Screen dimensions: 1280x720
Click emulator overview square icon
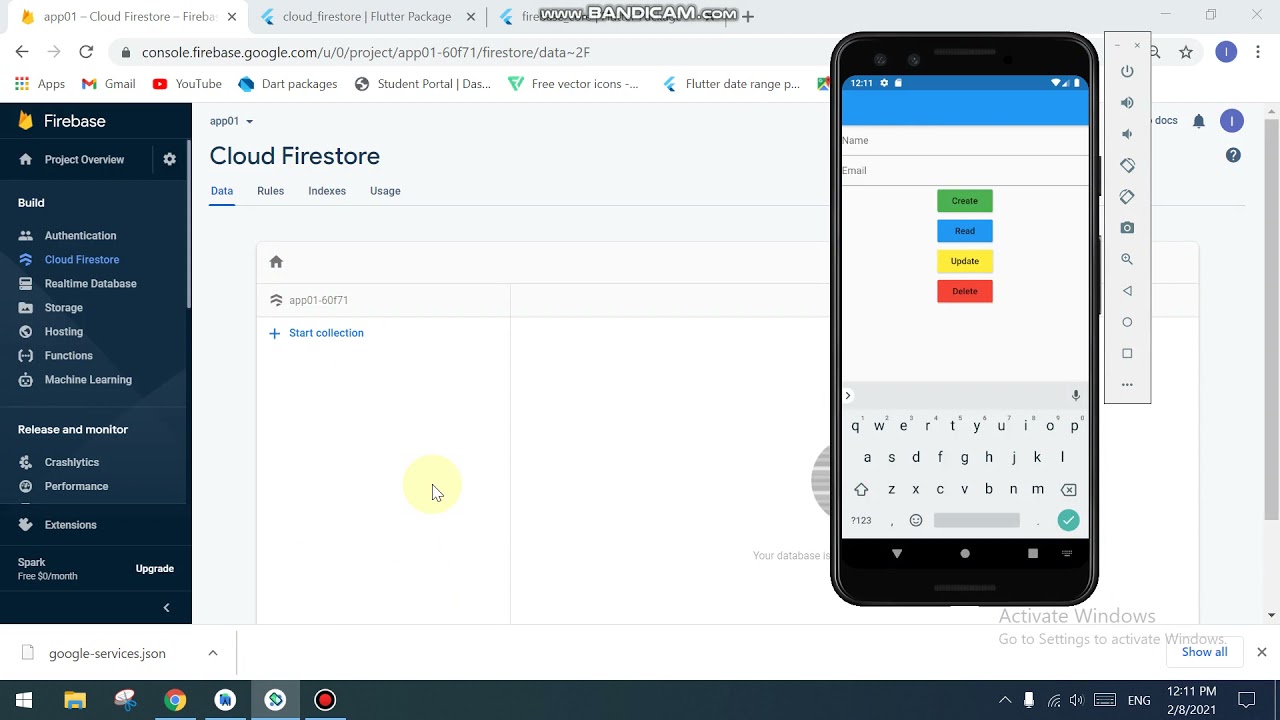pyautogui.click(x=1127, y=353)
